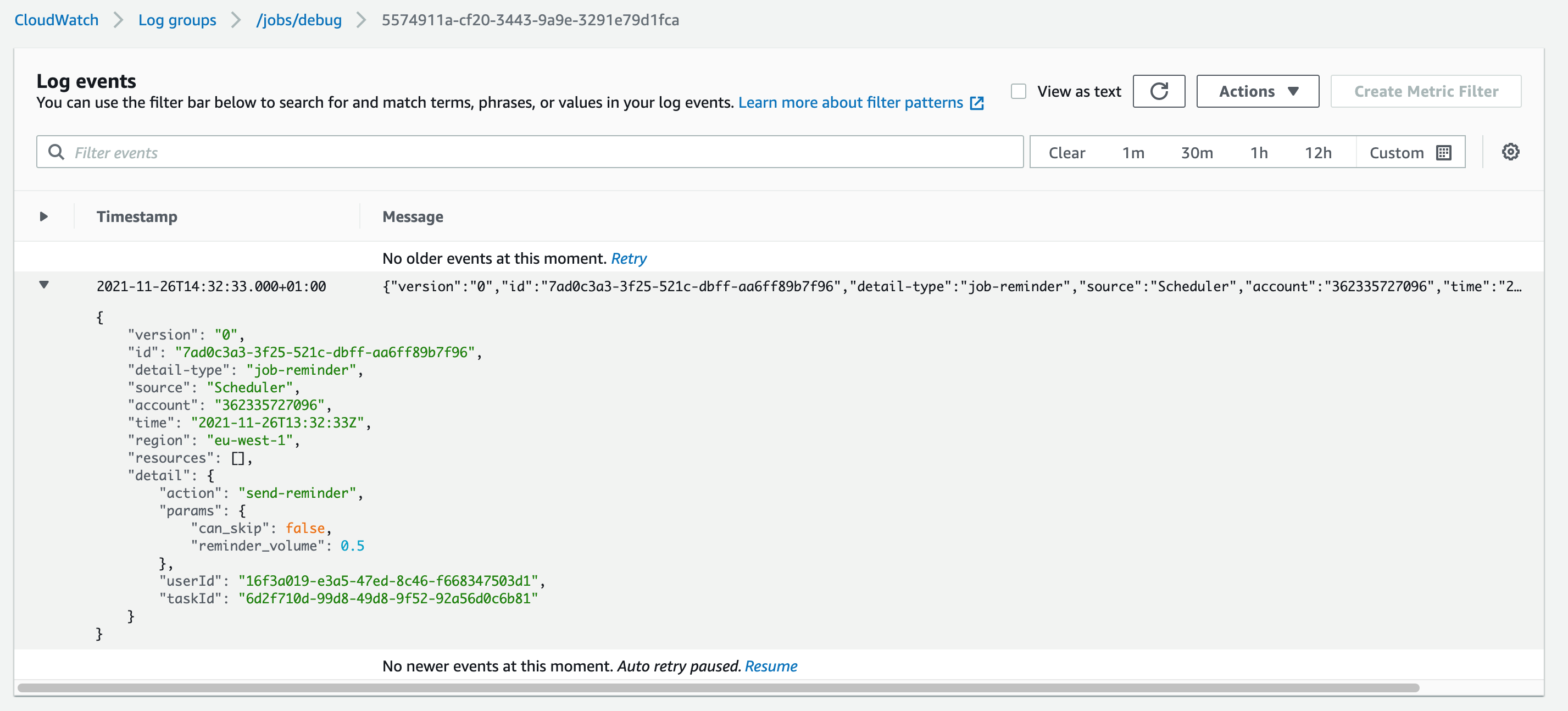
Task: Collapse the expanded log event entry
Action: tap(44, 286)
